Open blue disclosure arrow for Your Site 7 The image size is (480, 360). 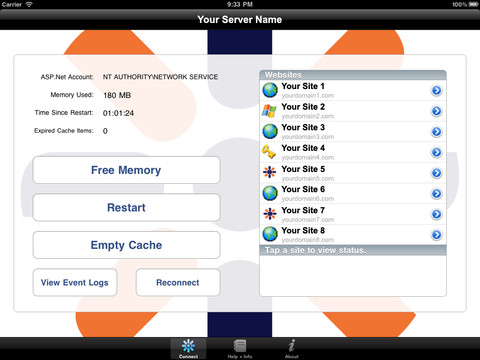[436, 214]
